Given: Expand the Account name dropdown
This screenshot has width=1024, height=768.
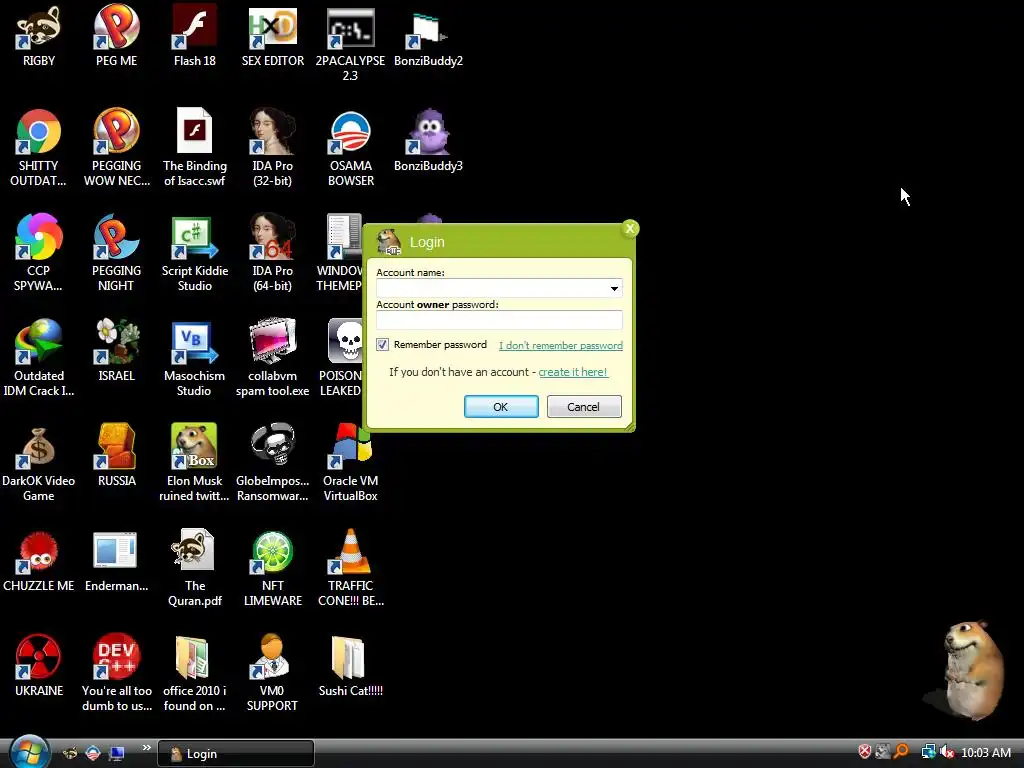Looking at the screenshot, I should [x=614, y=288].
